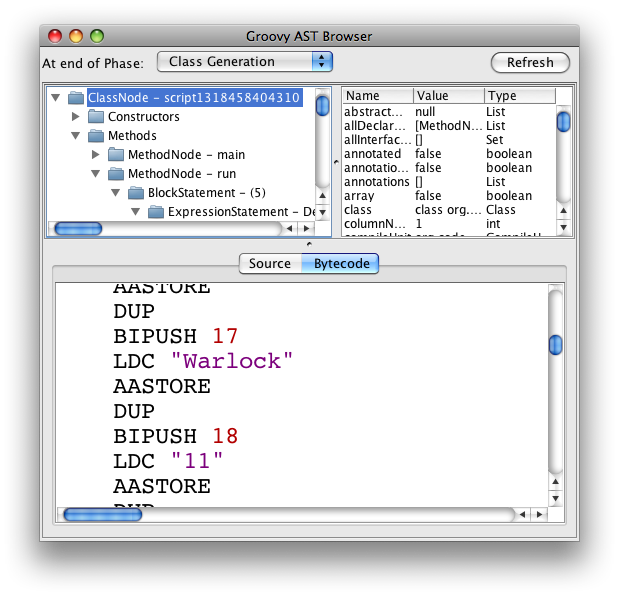Click the BlockStatement folder icon
Viewport: 619px width, 596px height.
click(x=136, y=193)
